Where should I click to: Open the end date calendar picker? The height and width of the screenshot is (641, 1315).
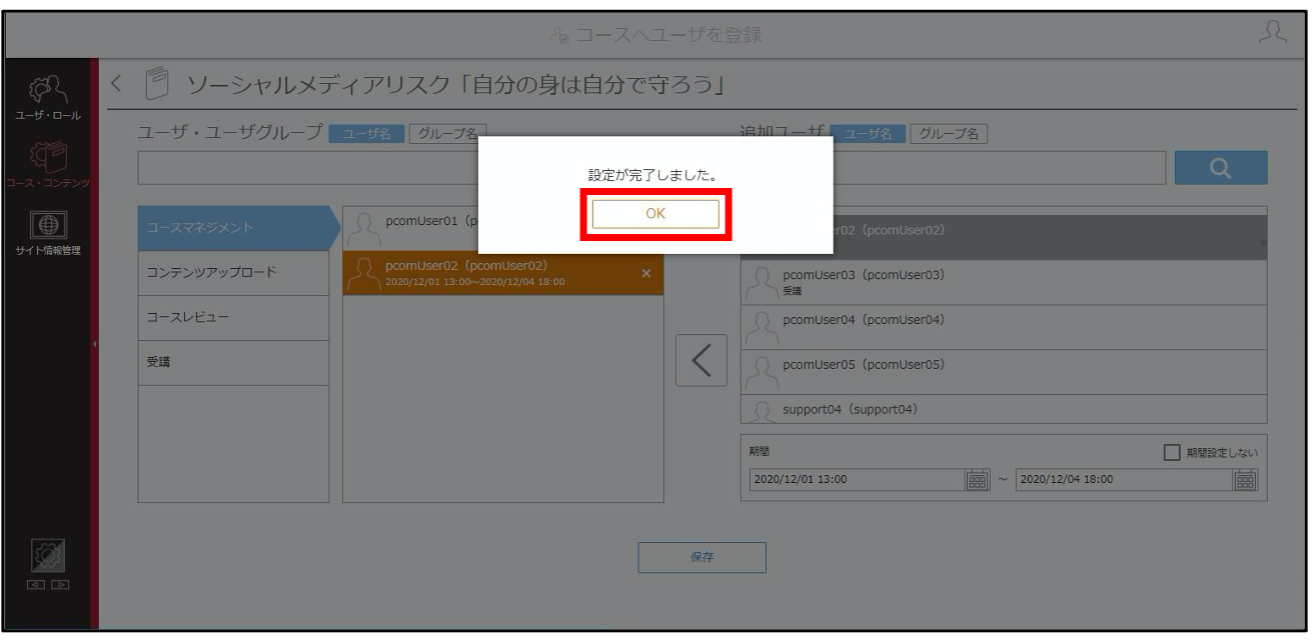click(x=1245, y=478)
